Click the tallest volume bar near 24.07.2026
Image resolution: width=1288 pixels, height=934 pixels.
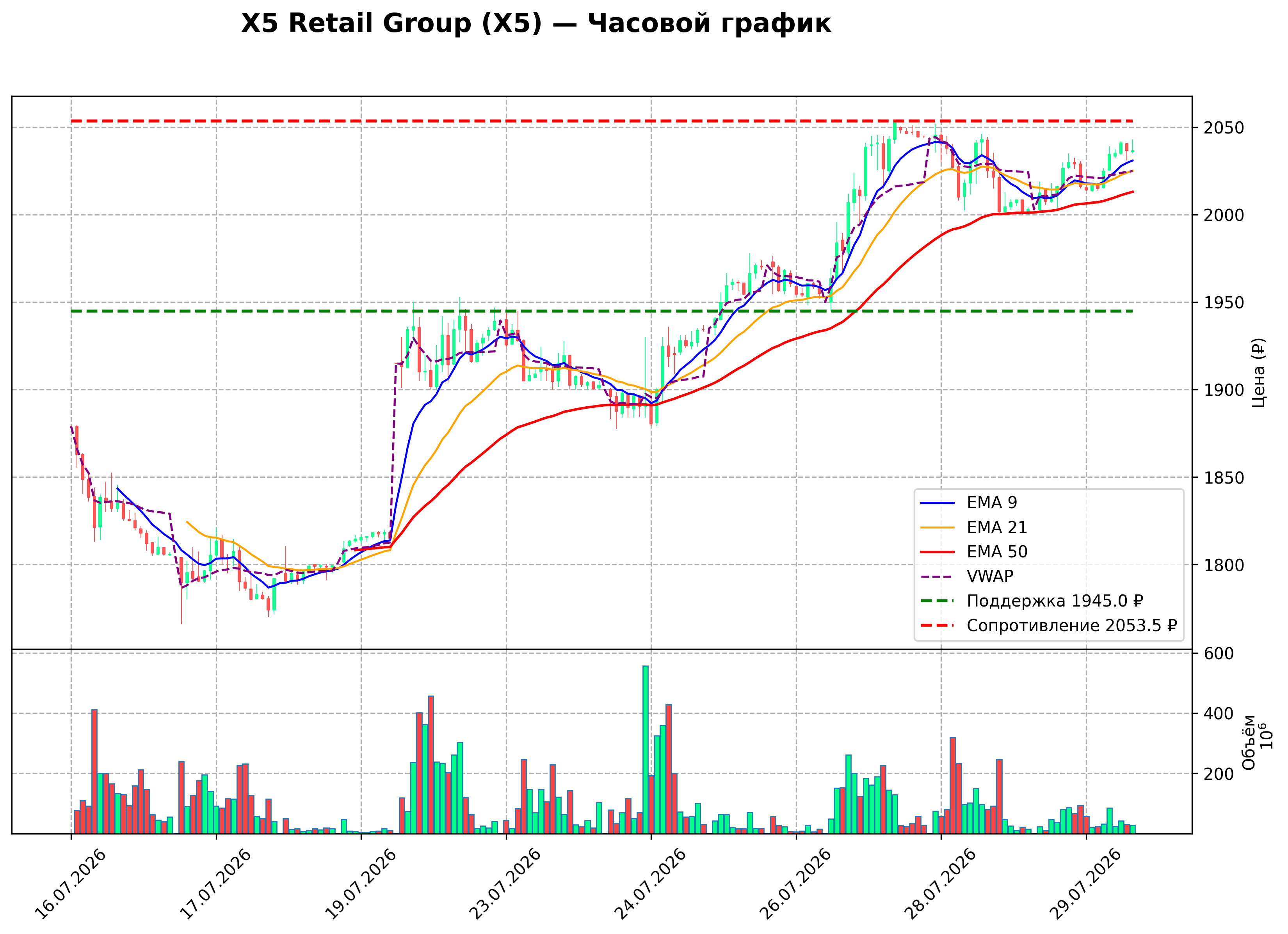click(645, 749)
